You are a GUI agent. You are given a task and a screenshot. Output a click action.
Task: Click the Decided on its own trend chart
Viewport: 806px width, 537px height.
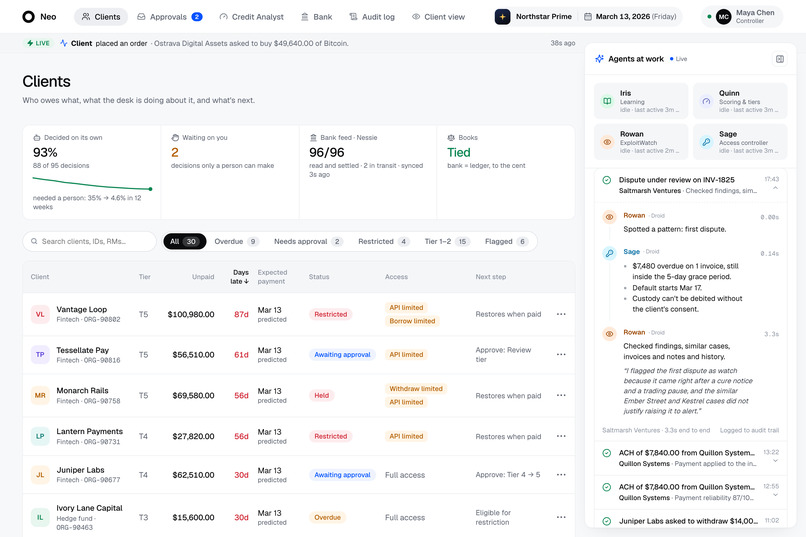[x=93, y=184]
